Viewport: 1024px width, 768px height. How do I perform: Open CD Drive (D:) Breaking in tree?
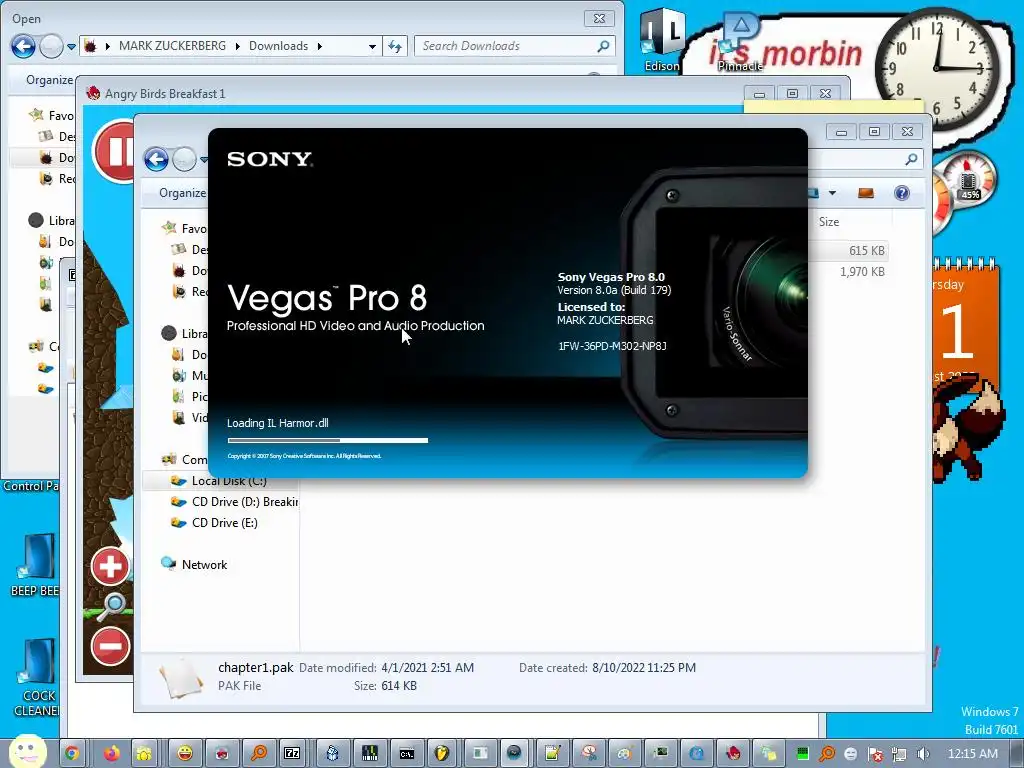(233, 502)
